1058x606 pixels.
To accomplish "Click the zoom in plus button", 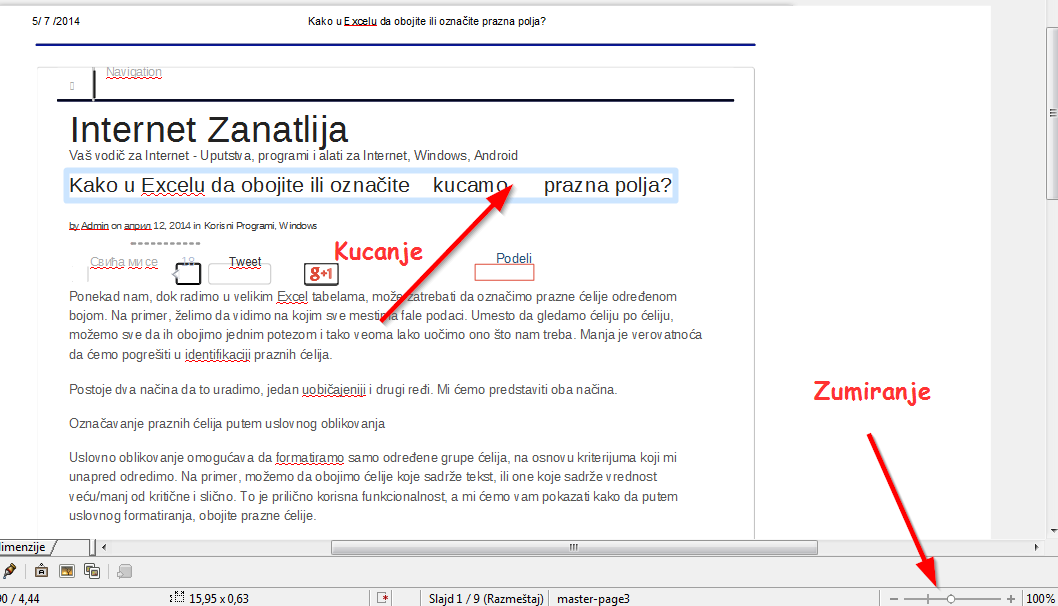I will tap(1011, 599).
